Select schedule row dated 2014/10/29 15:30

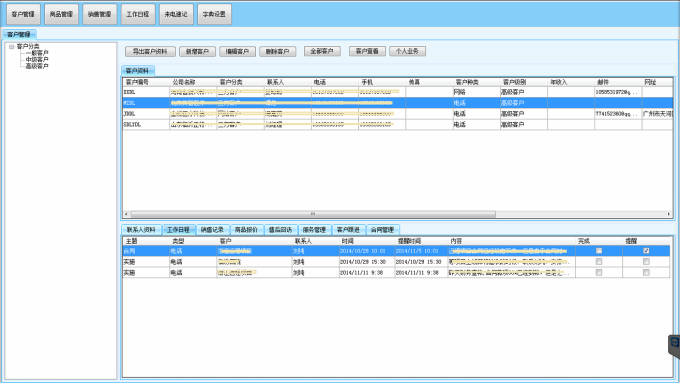(396, 262)
